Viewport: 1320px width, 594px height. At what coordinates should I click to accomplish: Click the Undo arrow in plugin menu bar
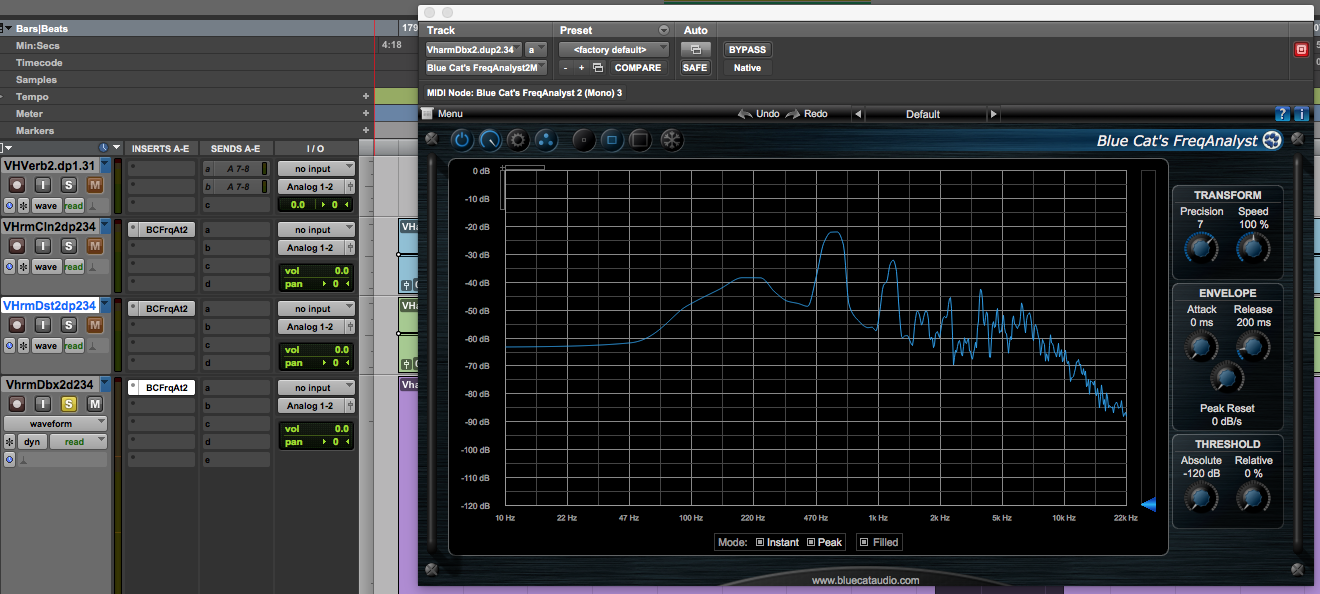[x=745, y=114]
